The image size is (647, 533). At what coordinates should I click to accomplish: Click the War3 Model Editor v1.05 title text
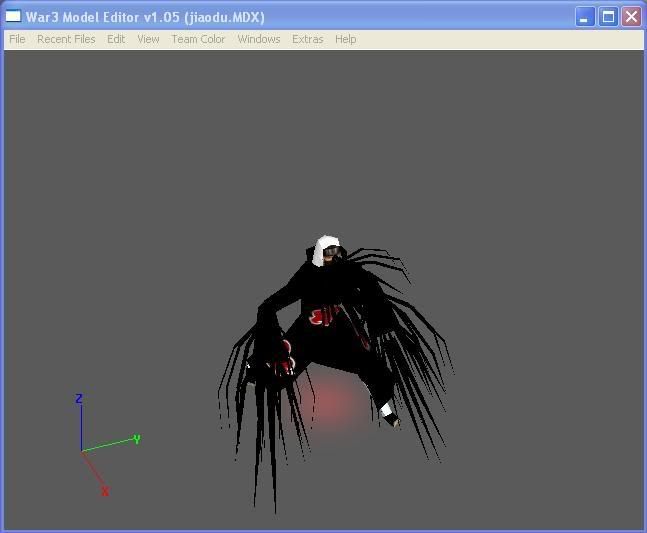[x=145, y=17]
